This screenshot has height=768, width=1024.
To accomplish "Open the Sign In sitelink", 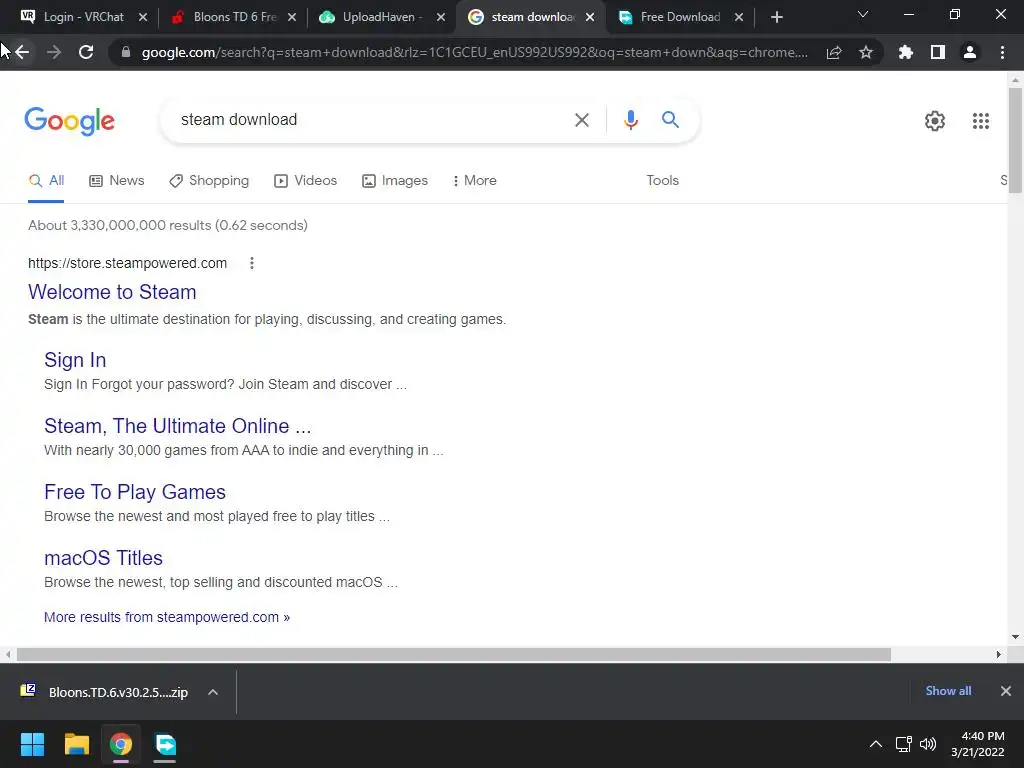I will (x=75, y=360).
